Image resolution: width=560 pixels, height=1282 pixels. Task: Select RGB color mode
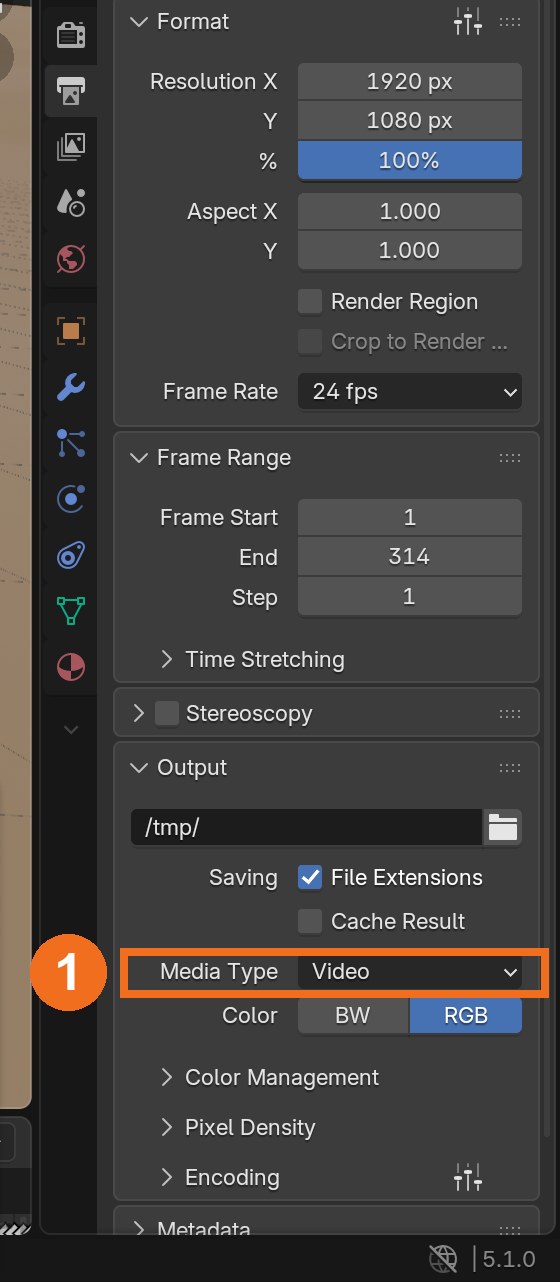[466, 1015]
